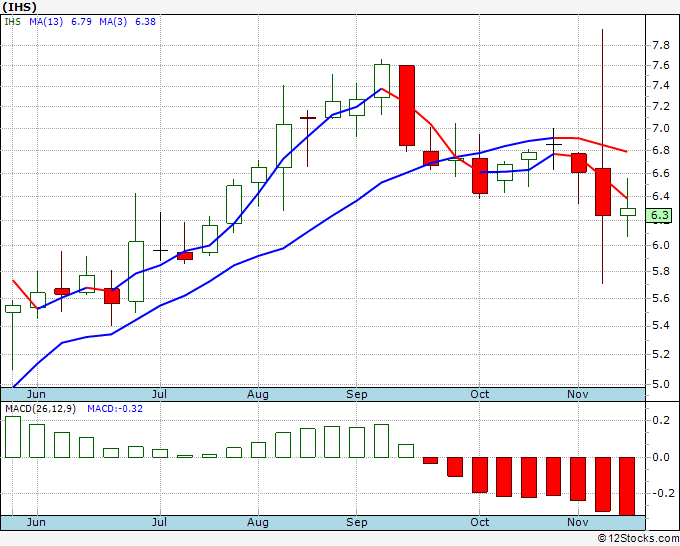Click the 6.6 price axis label
This screenshot has width=680, height=546.
[x=660, y=173]
